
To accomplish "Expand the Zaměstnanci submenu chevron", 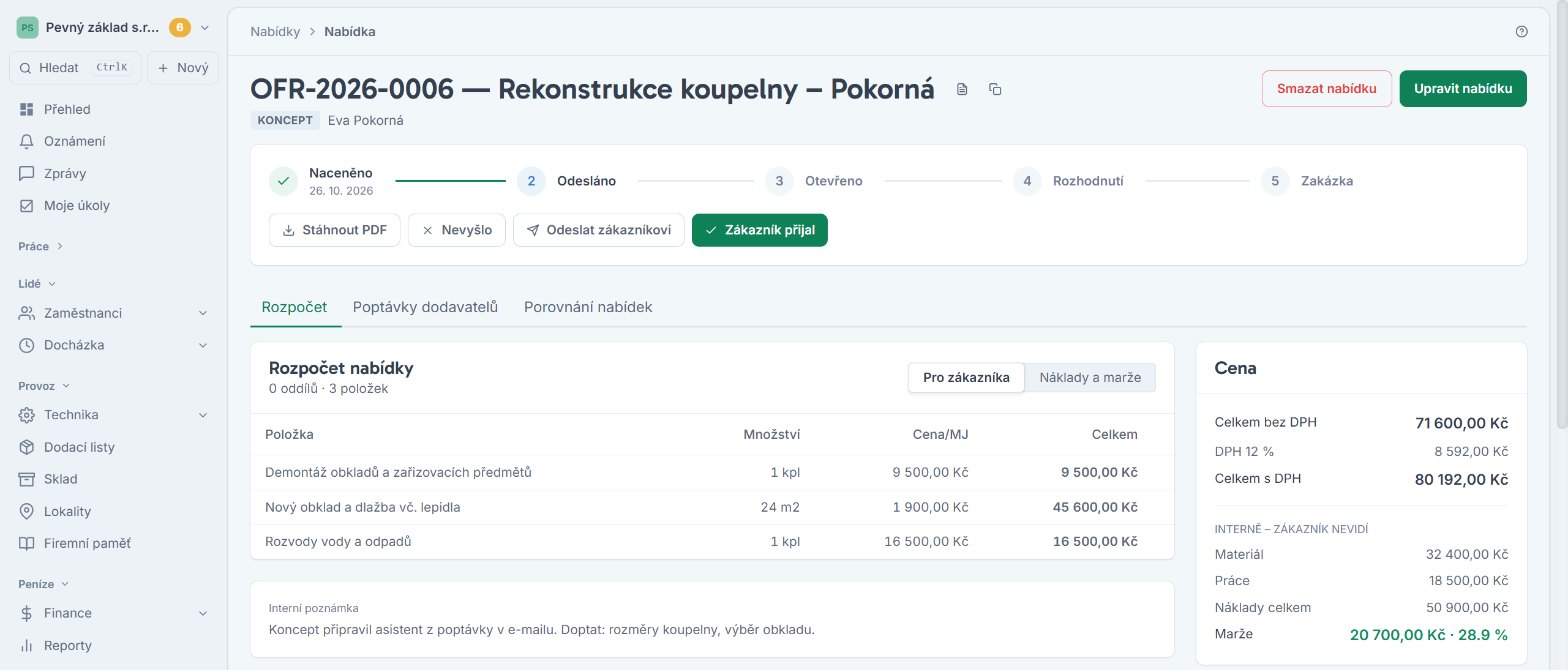I will [203, 313].
